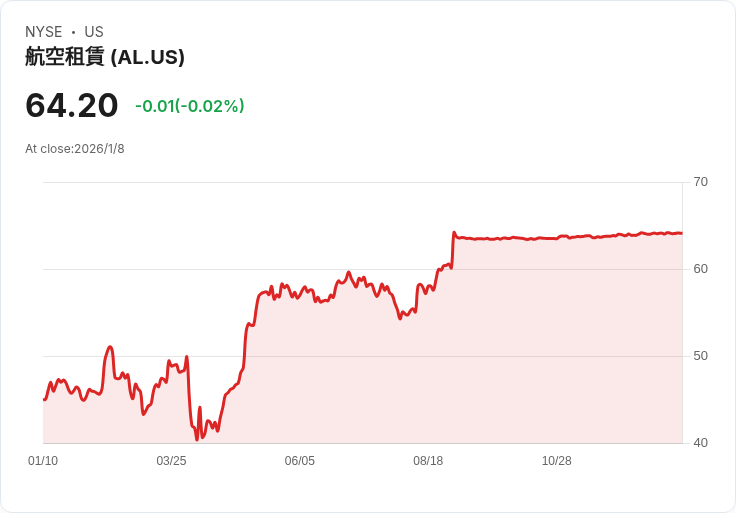Click the sharp price spike peak after 08/18
The image size is (736, 513).
(454, 233)
